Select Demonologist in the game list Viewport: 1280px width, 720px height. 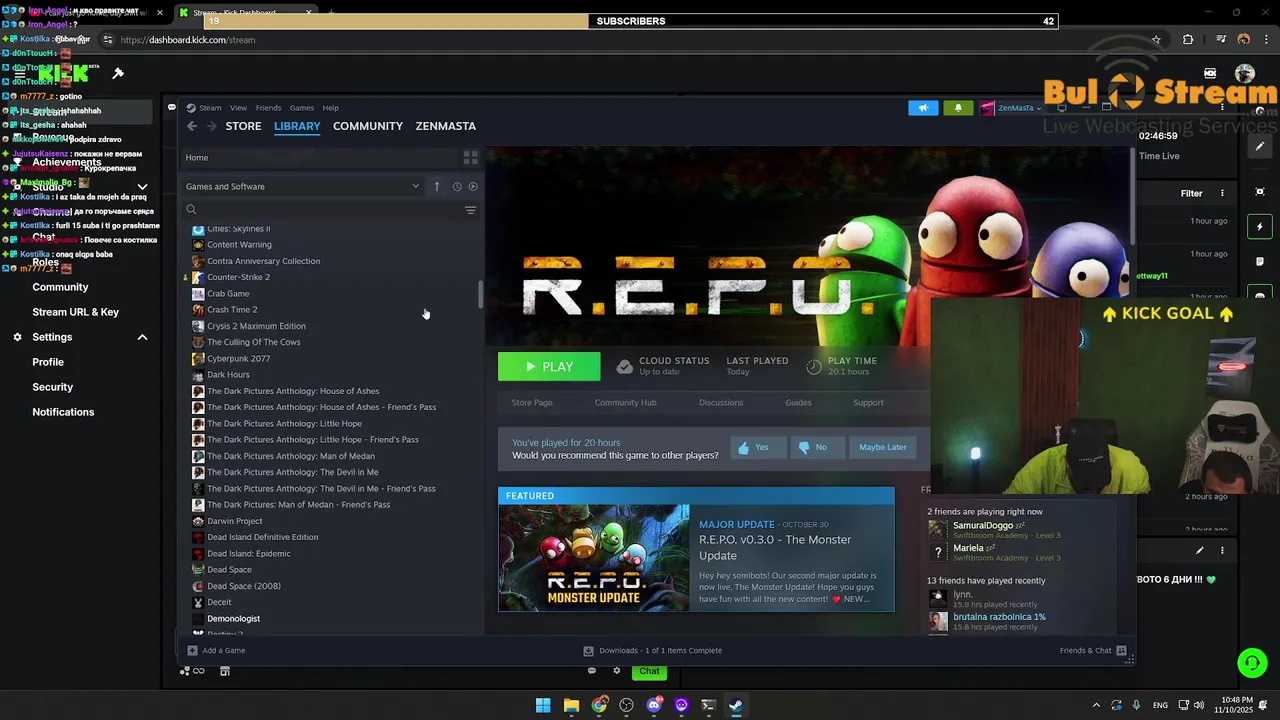coord(233,619)
